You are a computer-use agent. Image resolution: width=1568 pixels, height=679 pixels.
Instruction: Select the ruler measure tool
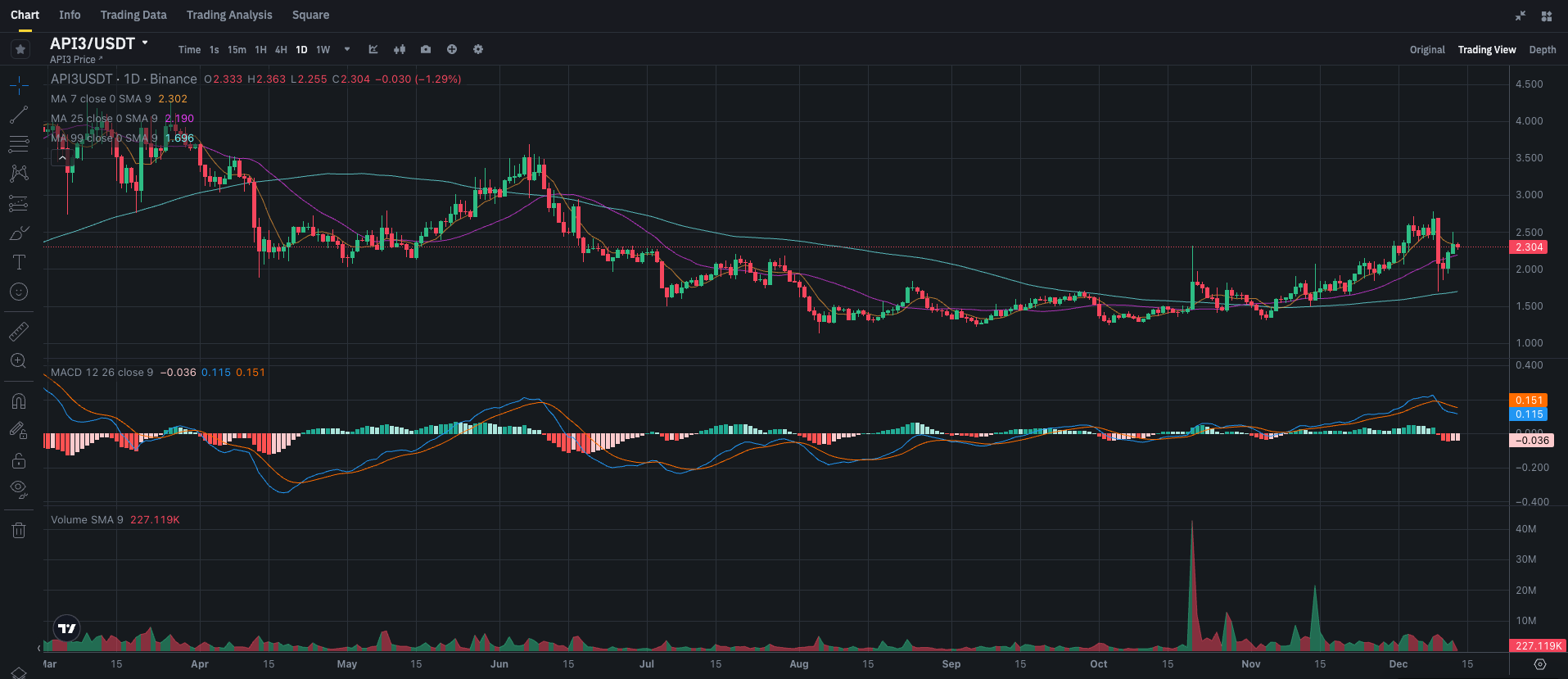(x=19, y=332)
